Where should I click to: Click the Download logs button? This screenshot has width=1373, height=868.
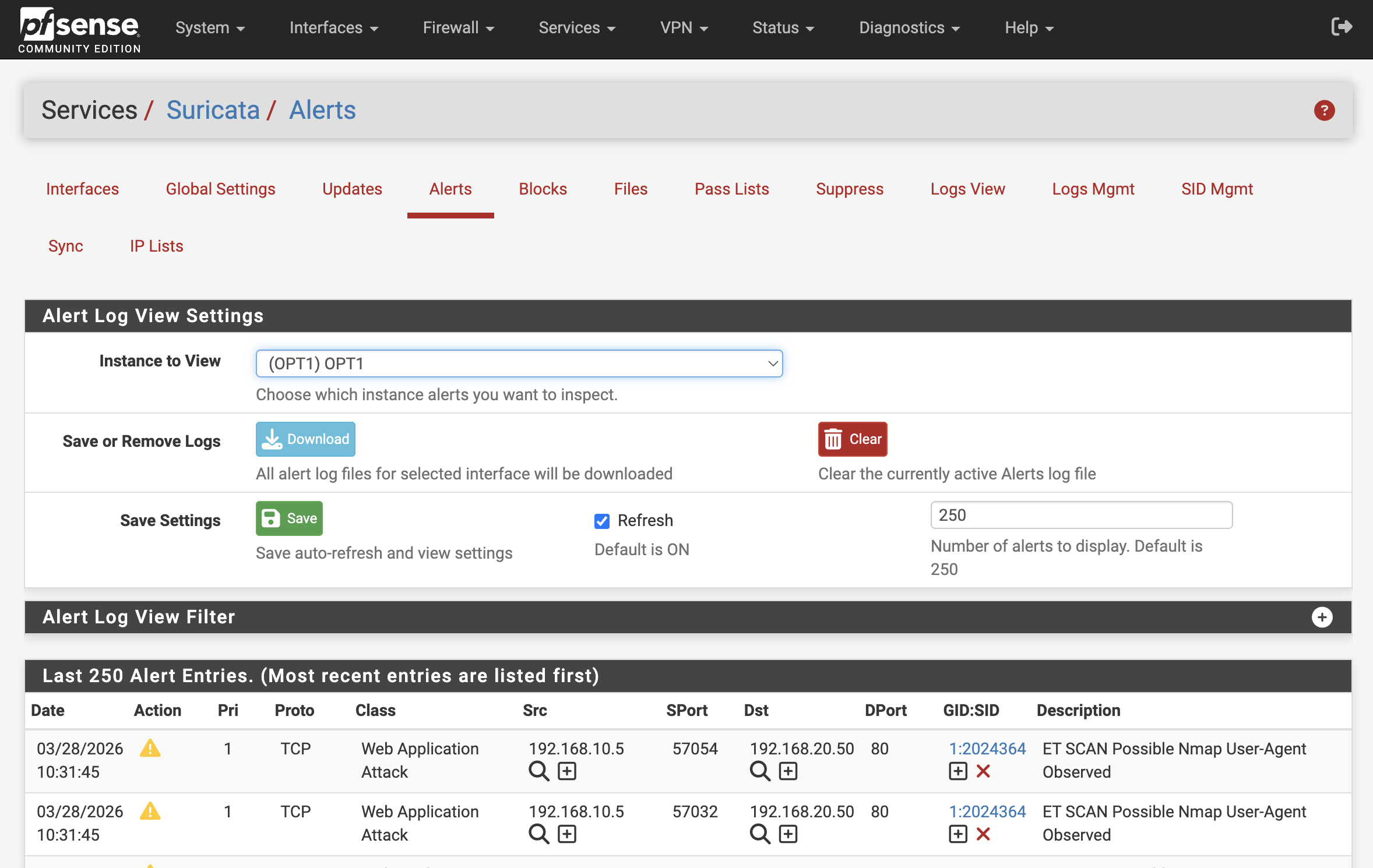(x=305, y=439)
